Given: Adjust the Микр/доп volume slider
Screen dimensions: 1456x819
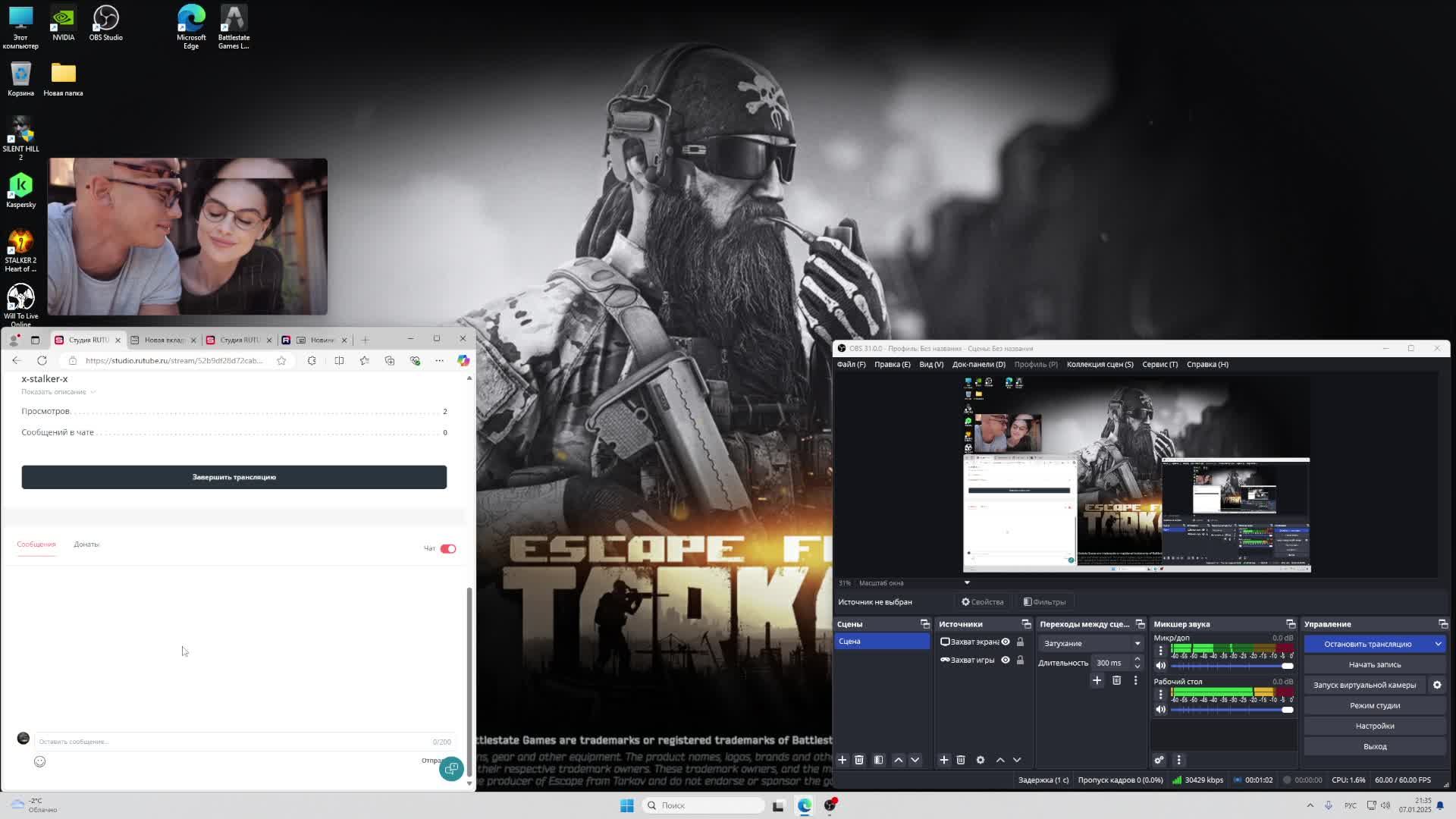Looking at the screenshot, I should (x=1232, y=666).
